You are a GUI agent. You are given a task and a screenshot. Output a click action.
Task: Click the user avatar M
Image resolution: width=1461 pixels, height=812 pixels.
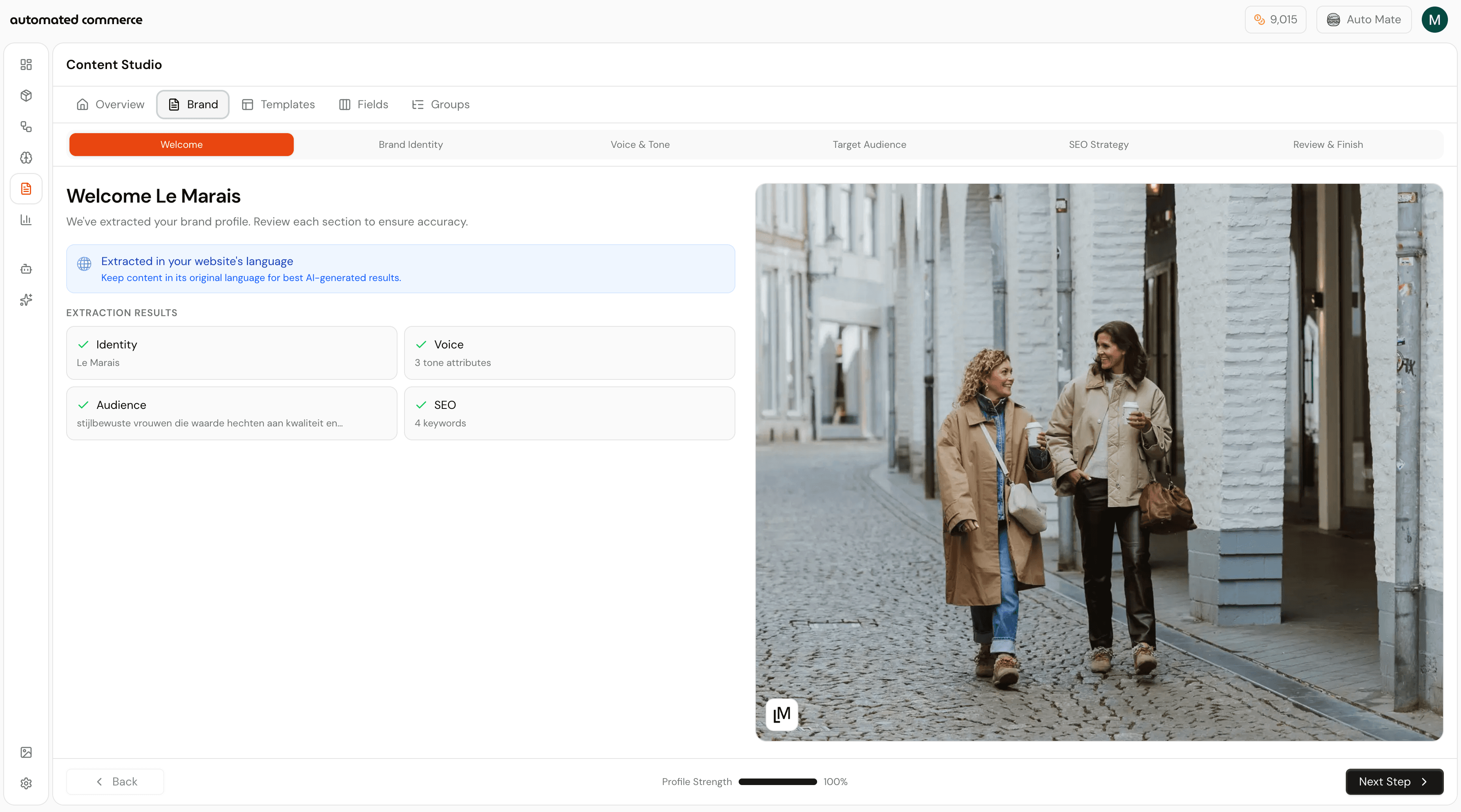click(1434, 20)
